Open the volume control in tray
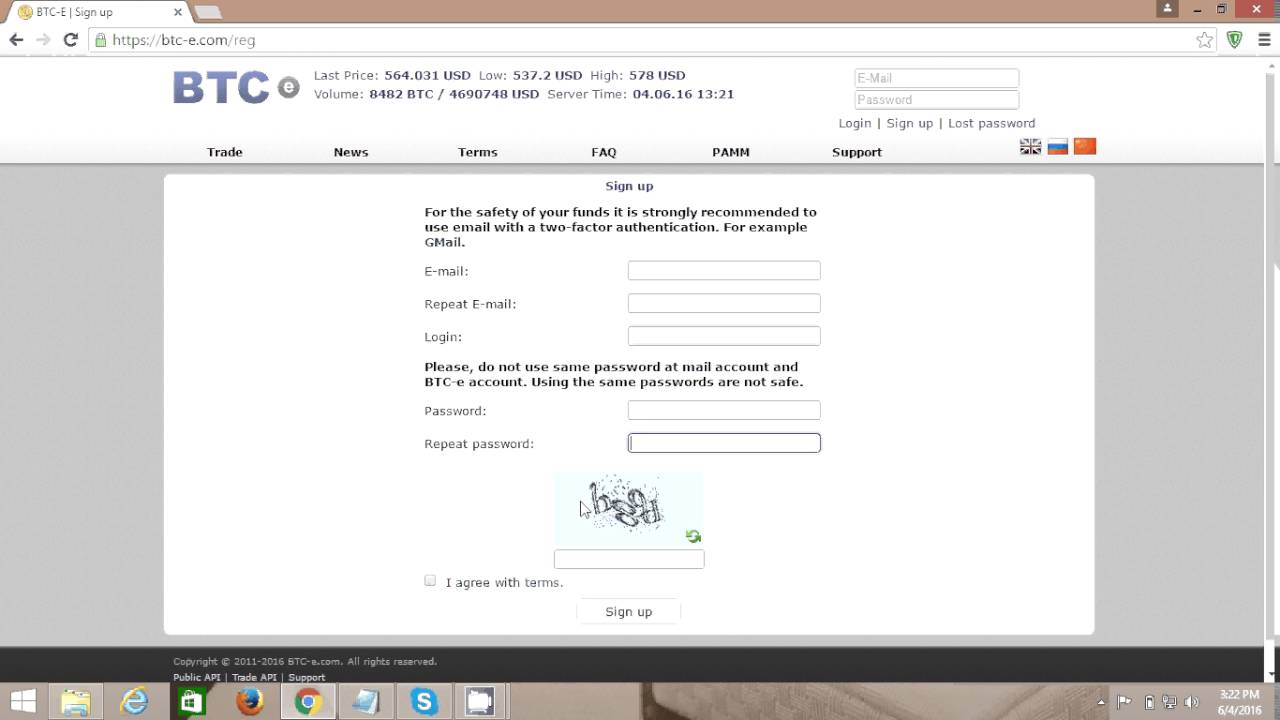This screenshot has height=720, width=1280. coord(1191,702)
